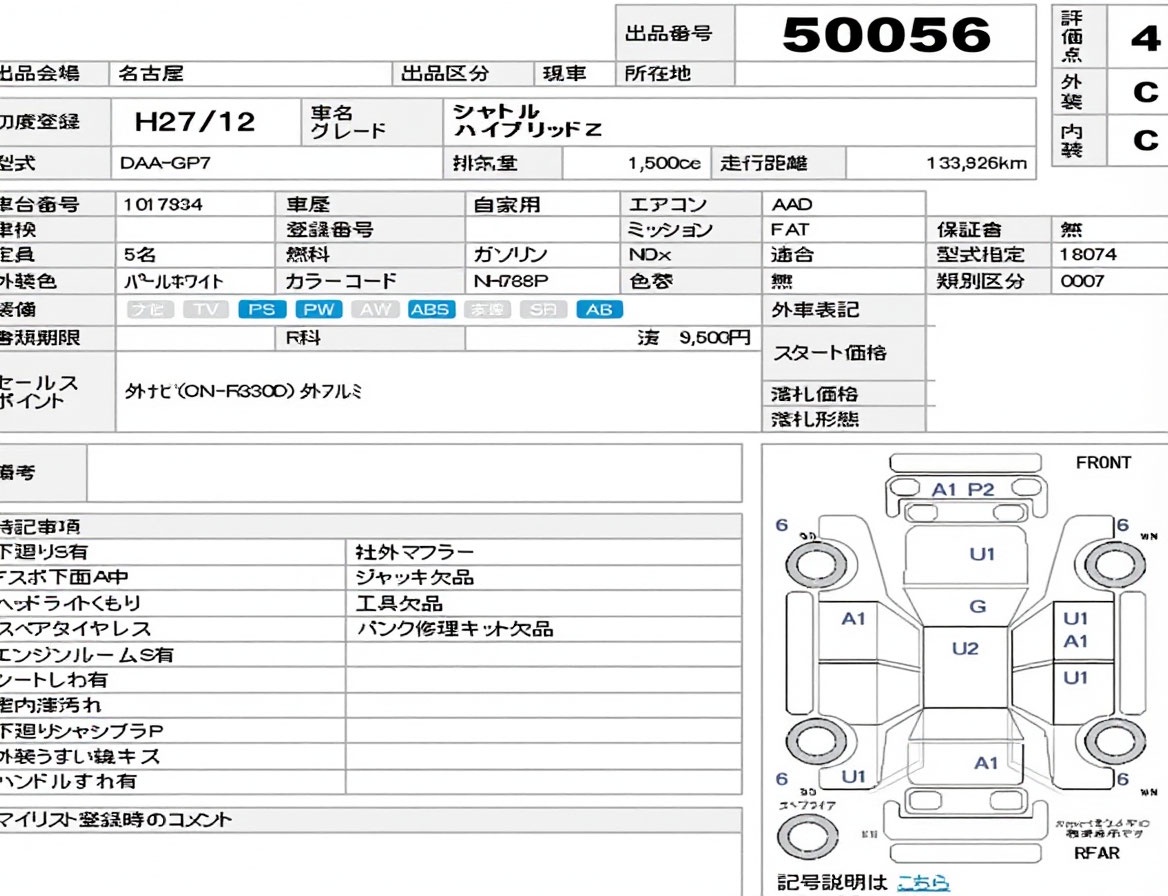Click the first registration date H27/12
Image resolution: width=1168 pixels, height=896 pixels.
pos(195,121)
